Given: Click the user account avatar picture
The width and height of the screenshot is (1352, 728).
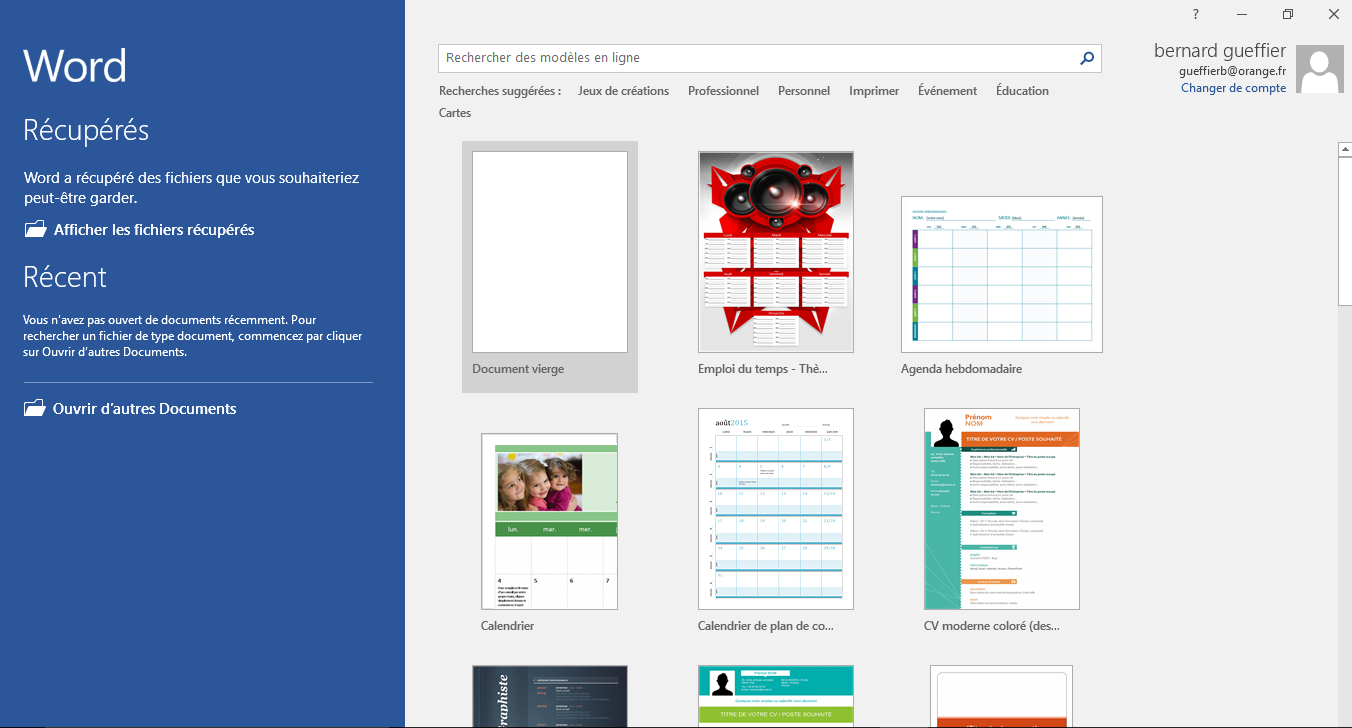Looking at the screenshot, I should (x=1320, y=69).
